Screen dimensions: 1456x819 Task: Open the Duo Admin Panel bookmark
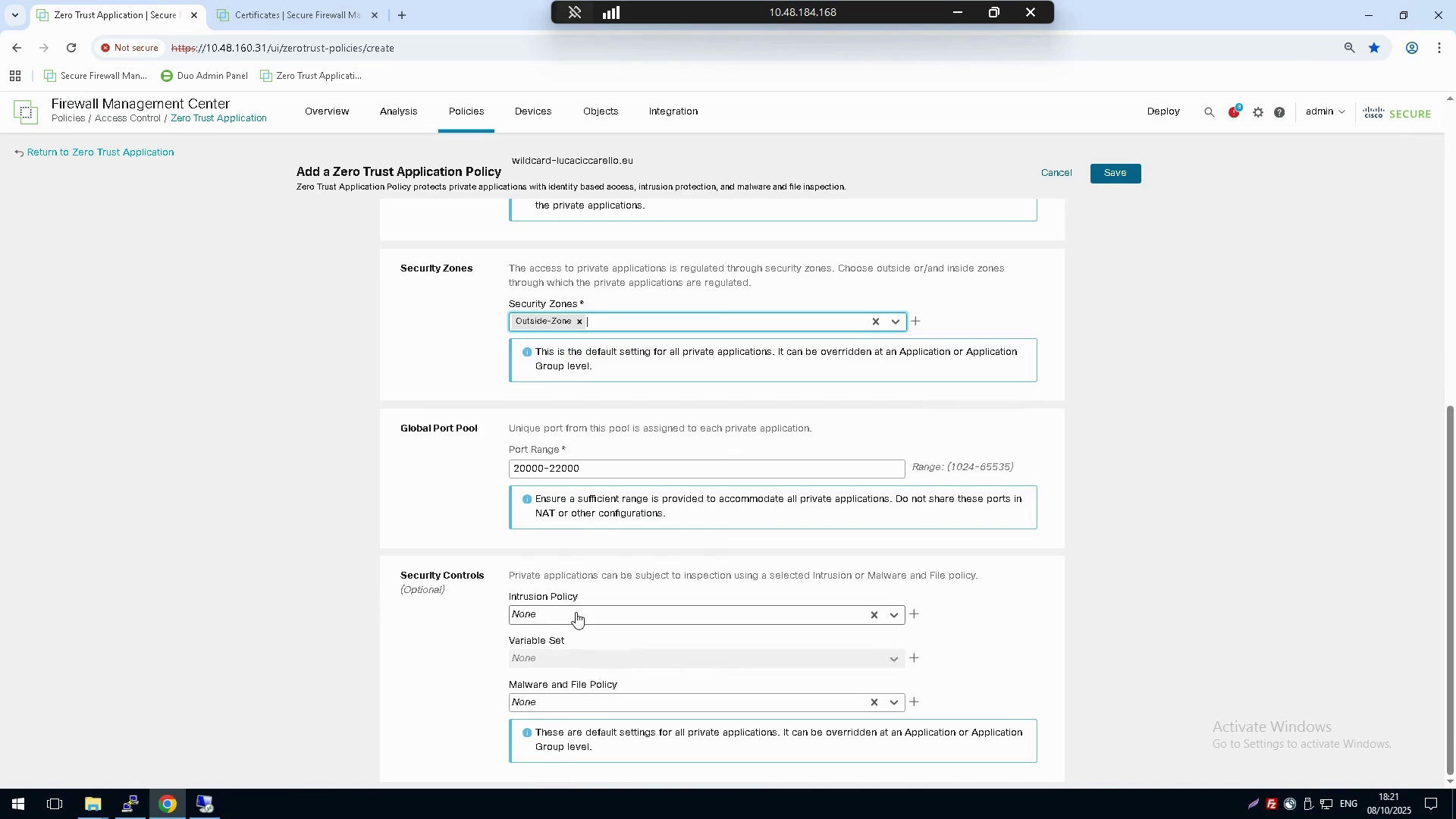[x=205, y=76]
